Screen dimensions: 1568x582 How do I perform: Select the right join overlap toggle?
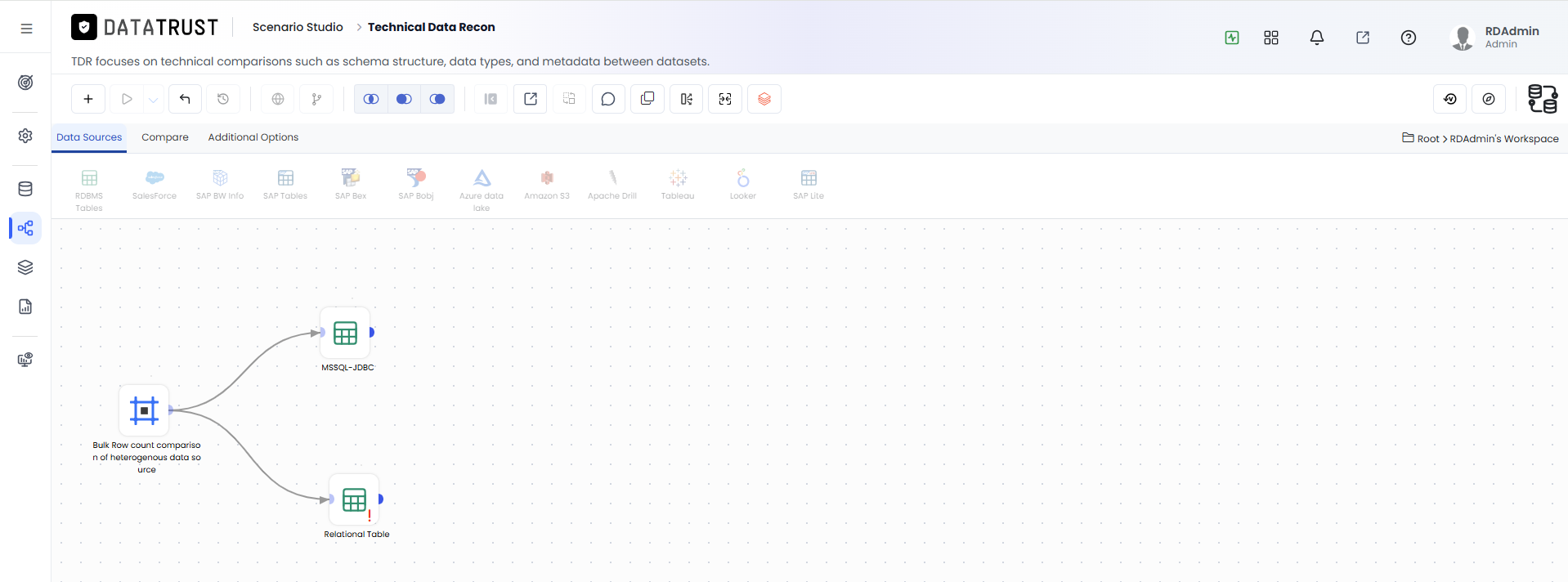[x=437, y=99]
